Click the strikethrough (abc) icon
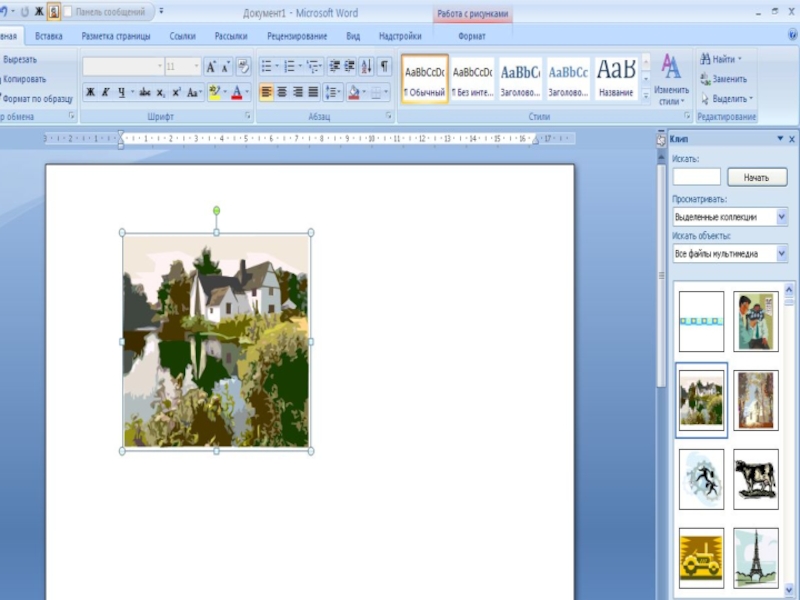Screen dimensions: 800x600 145,92
